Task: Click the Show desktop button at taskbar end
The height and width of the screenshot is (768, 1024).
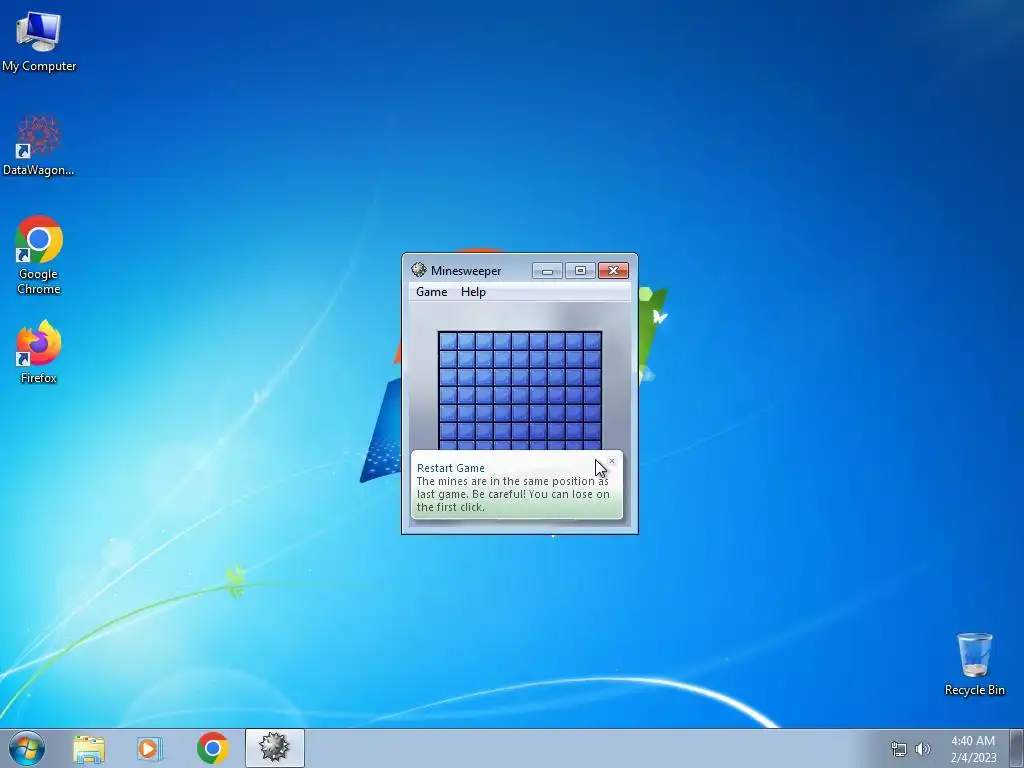Action: (x=1017, y=748)
